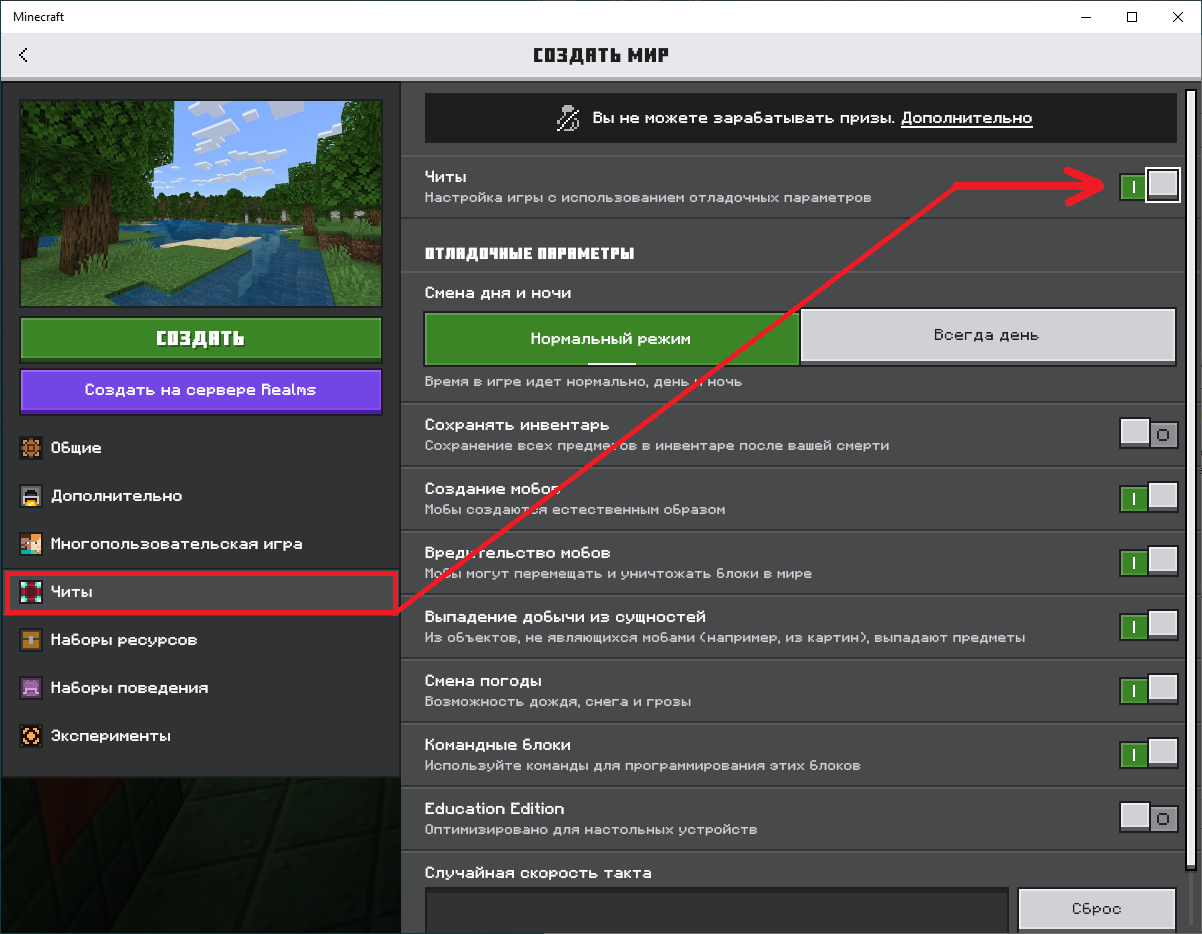1202x934 pixels.
Task: Maximize the Minecraft window
Action: click(x=1132, y=17)
